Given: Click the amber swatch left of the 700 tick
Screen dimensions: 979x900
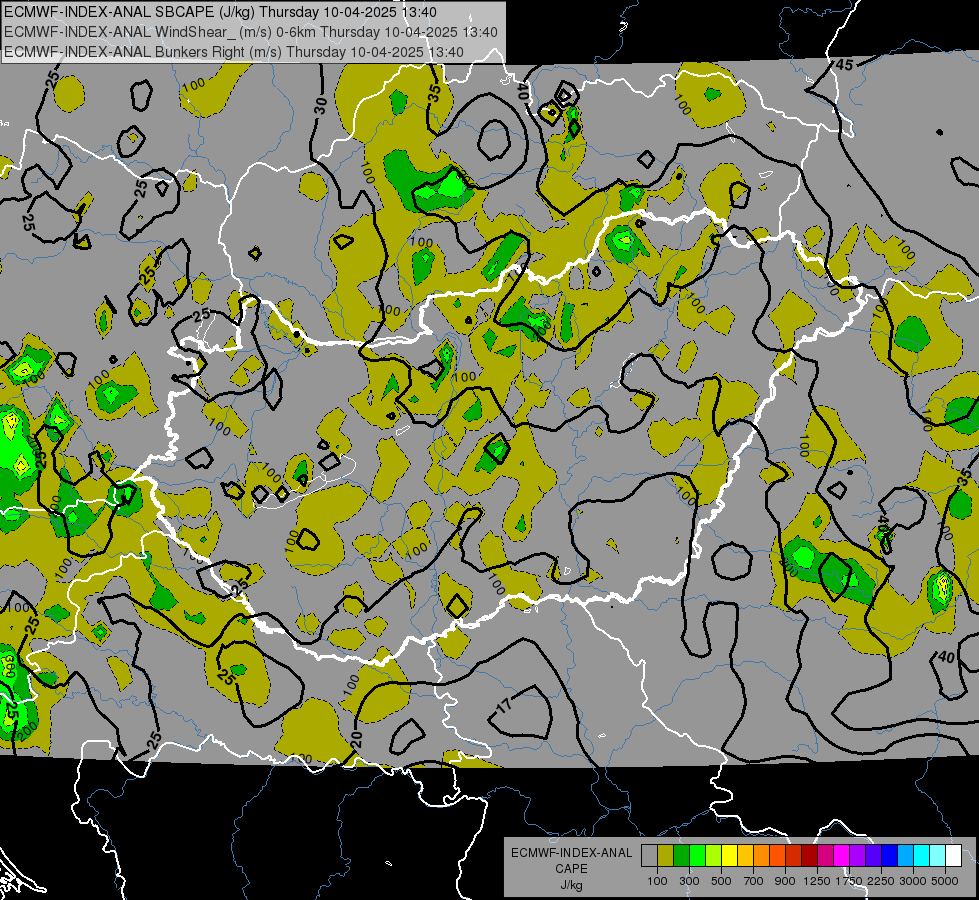Looking at the screenshot, I should 745,855.
